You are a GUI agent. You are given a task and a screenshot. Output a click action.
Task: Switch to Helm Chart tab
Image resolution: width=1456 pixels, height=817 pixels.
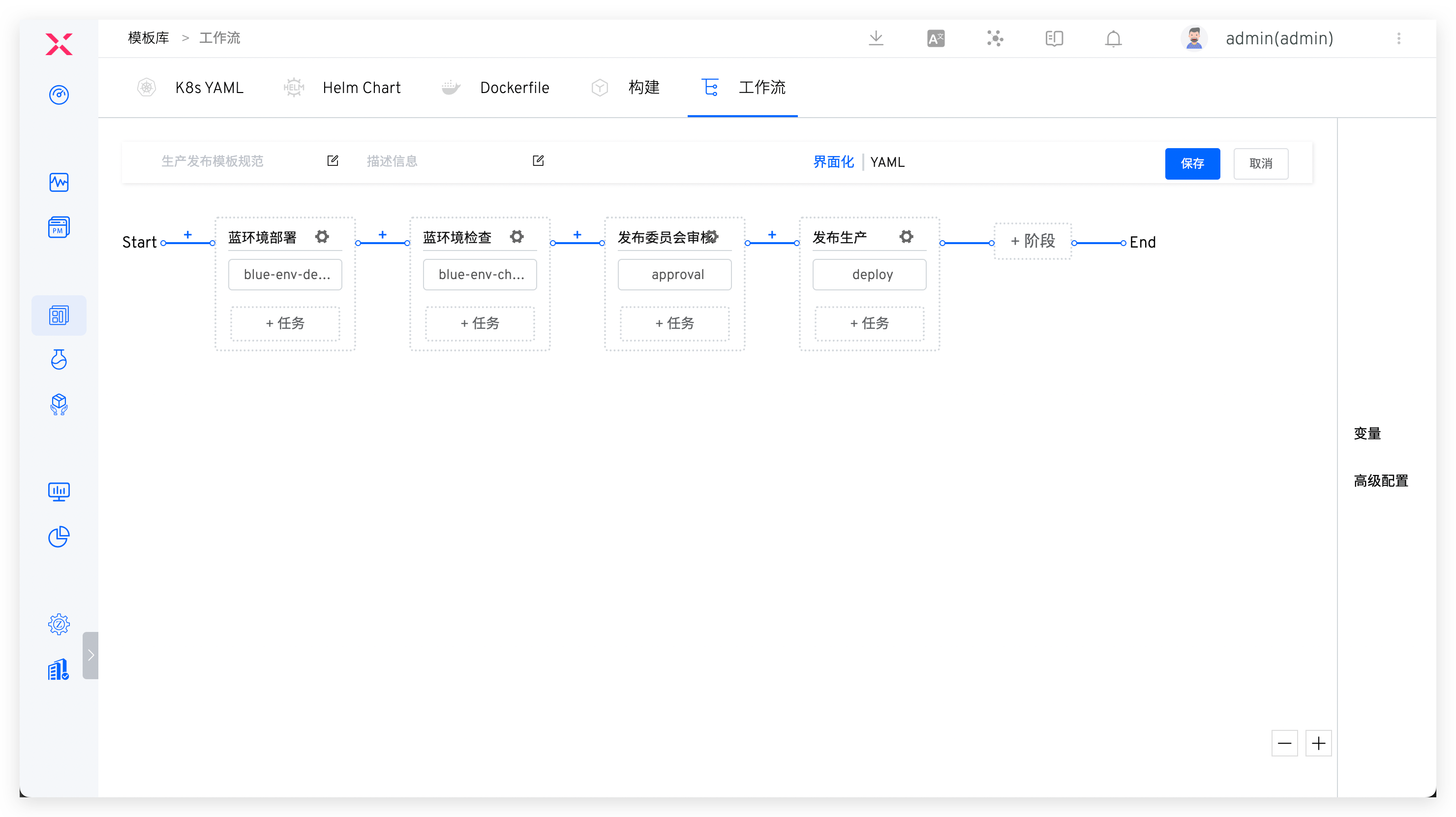(x=361, y=88)
